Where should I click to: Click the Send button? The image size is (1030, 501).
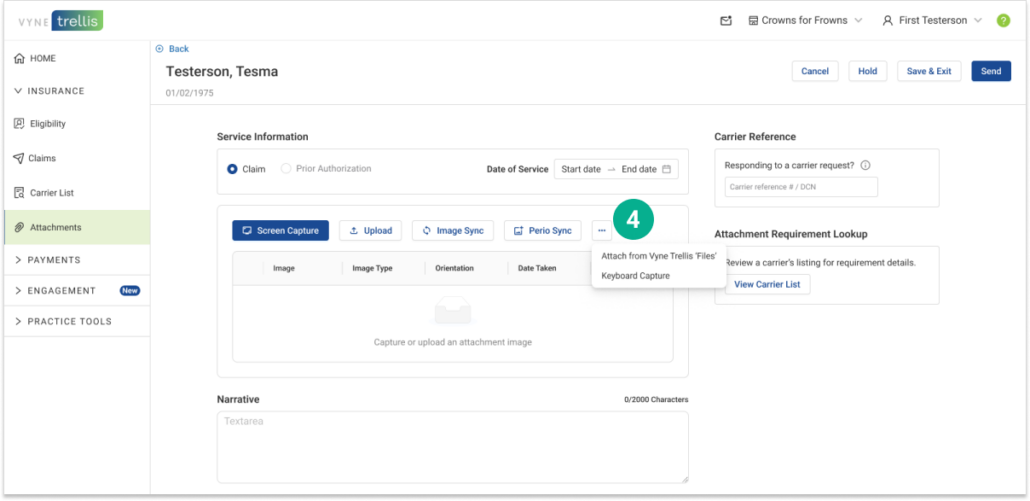pos(990,71)
